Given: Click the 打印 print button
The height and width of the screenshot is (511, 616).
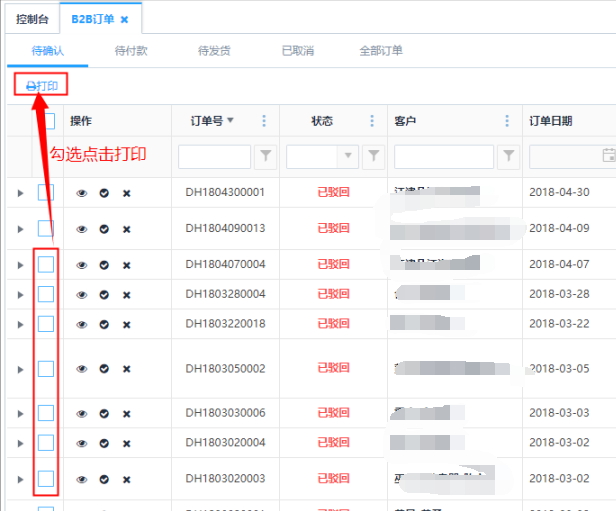Looking at the screenshot, I should click(x=41, y=86).
